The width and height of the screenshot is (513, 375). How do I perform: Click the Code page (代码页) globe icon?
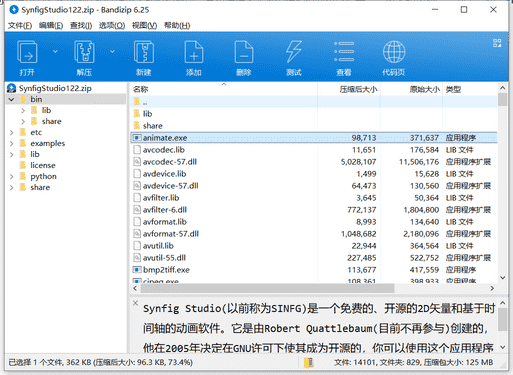point(394,52)
